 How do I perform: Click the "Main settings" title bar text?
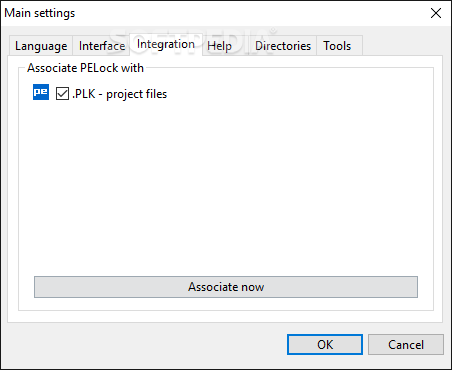[x=40, y=13]
